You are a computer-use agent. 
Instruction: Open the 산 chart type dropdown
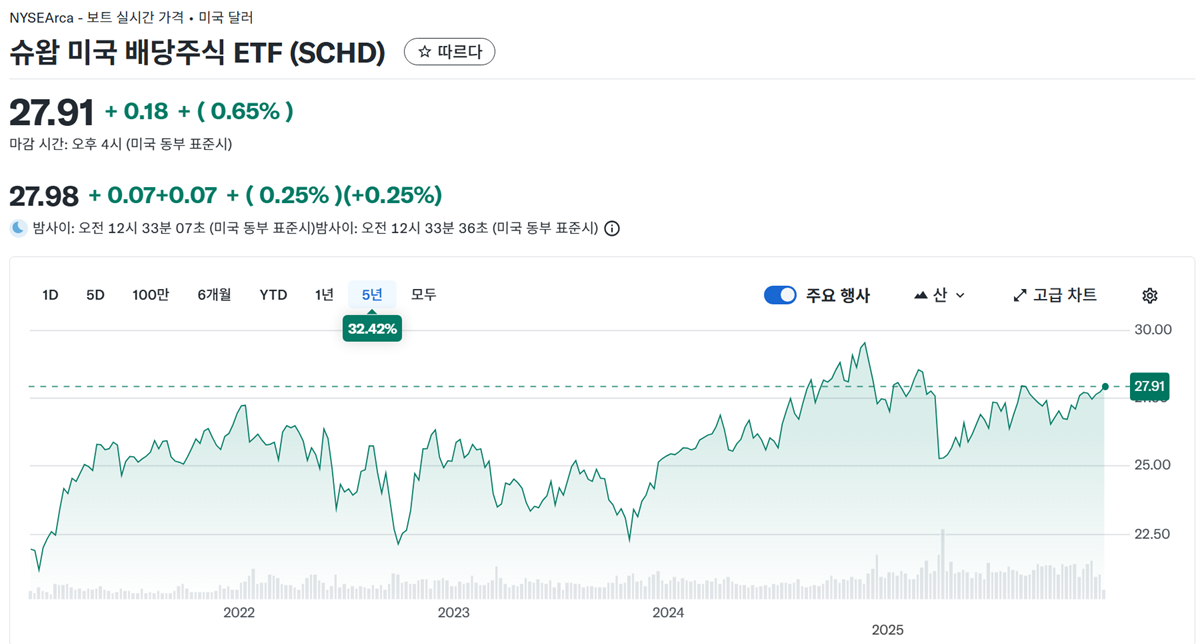coord(940,295)
